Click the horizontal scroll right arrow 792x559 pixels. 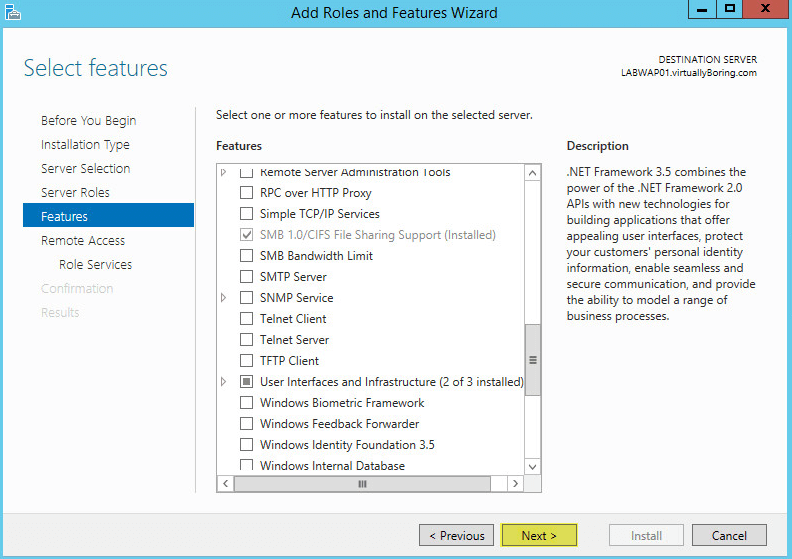[x=515, y=484]
